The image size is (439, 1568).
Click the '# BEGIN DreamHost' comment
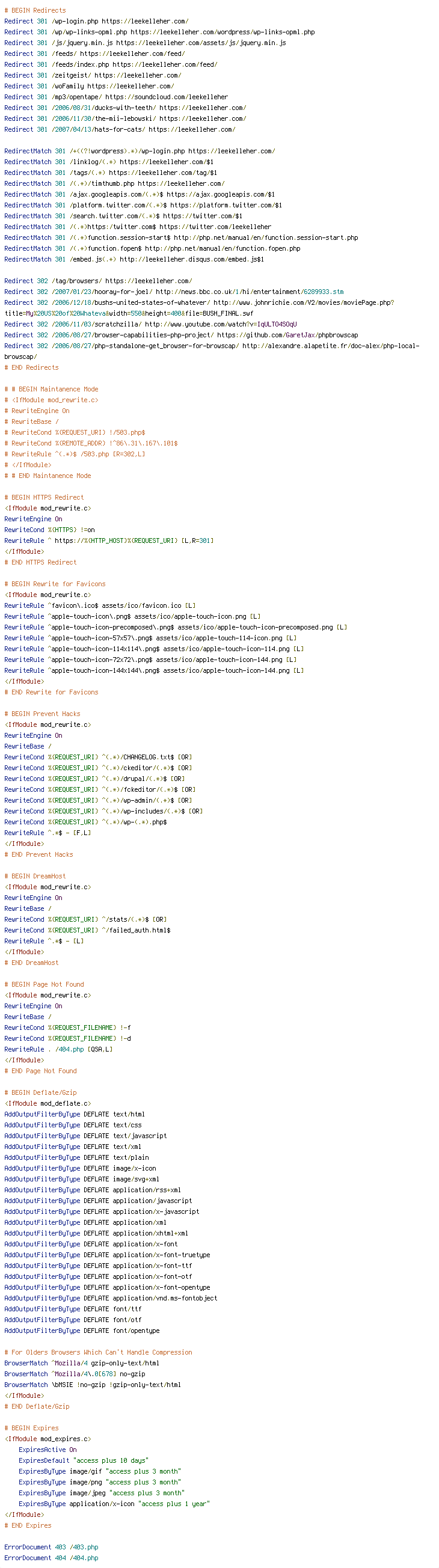click(35, 877)
